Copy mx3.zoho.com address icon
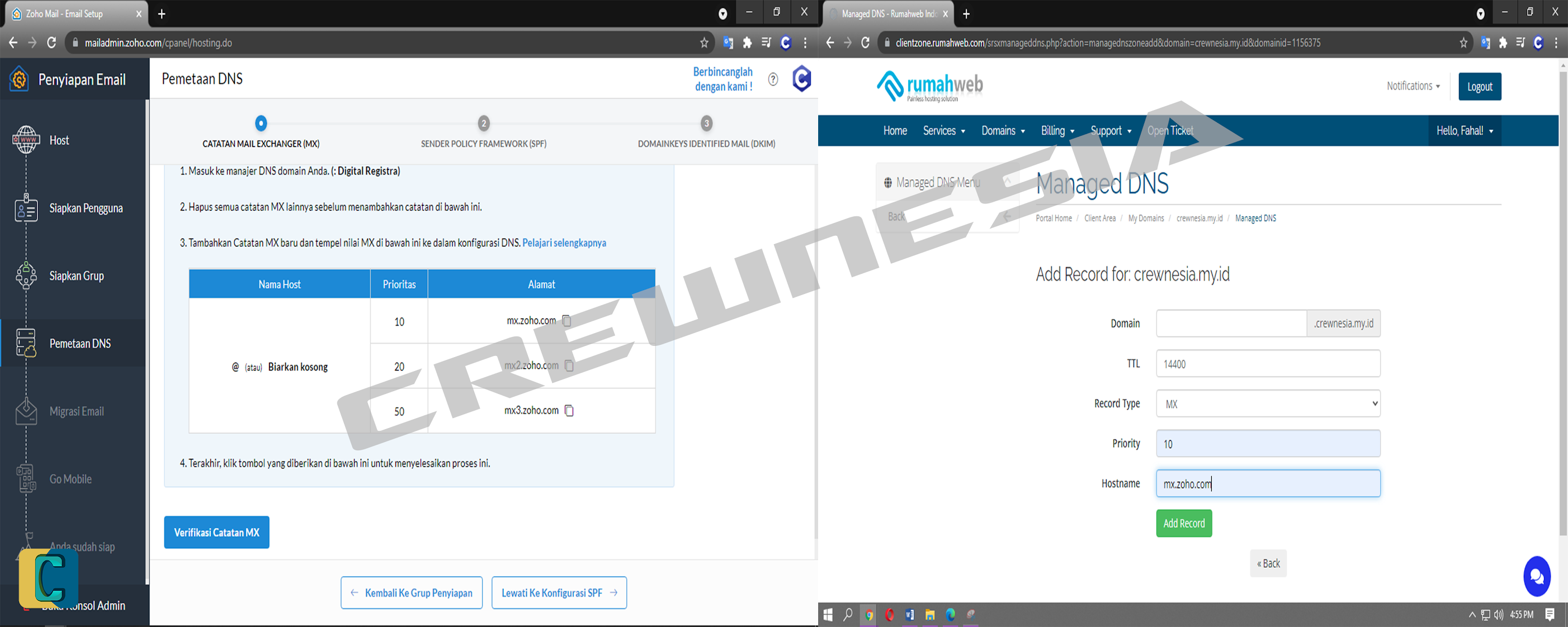 click(x=569, y=411)
